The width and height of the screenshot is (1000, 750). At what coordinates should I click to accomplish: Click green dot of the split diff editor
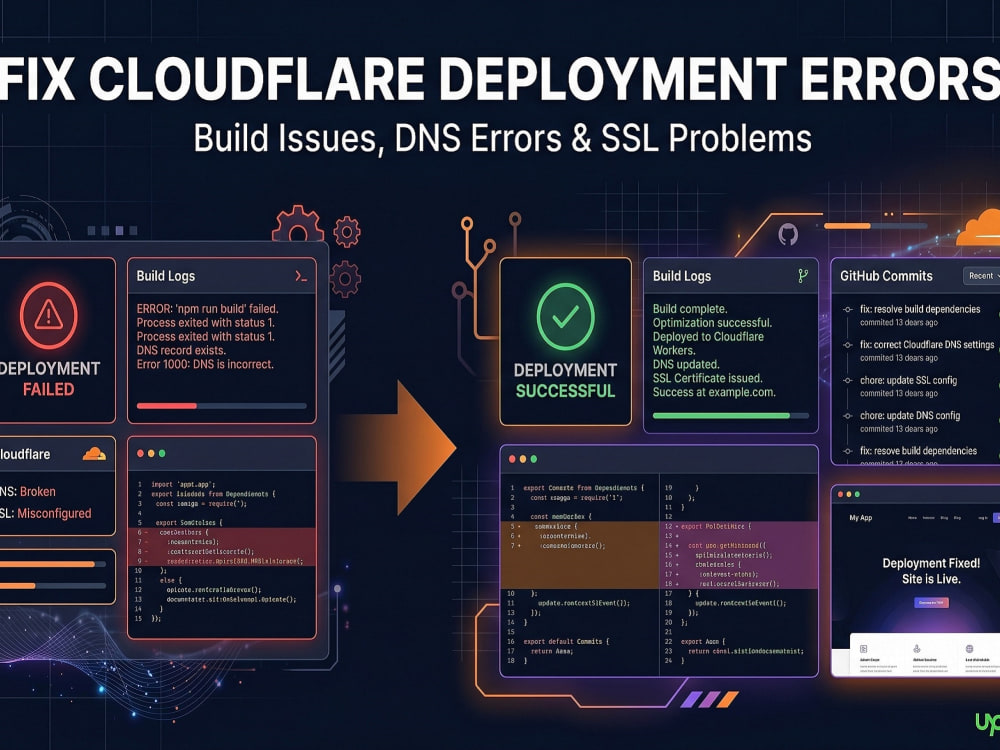coord(534,459)
